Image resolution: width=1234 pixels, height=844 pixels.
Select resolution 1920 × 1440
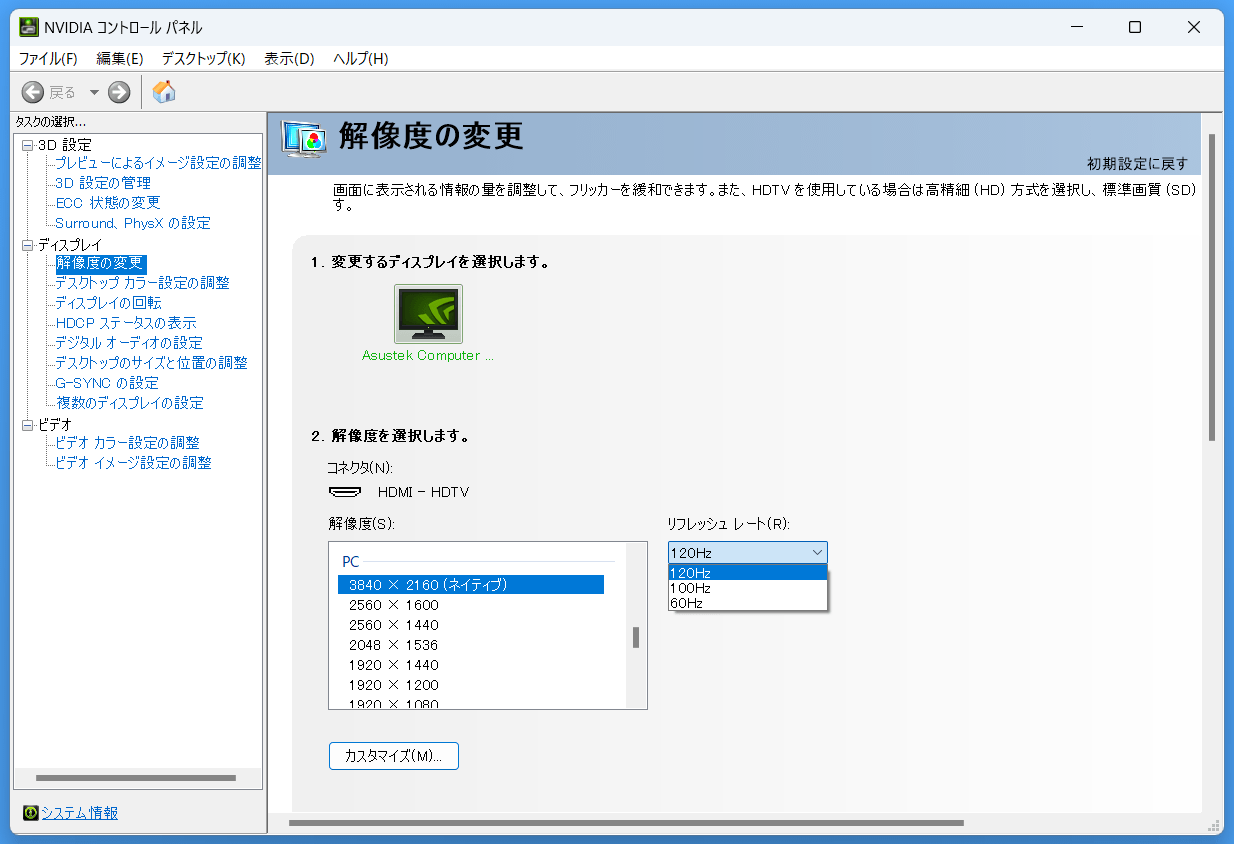471,665
